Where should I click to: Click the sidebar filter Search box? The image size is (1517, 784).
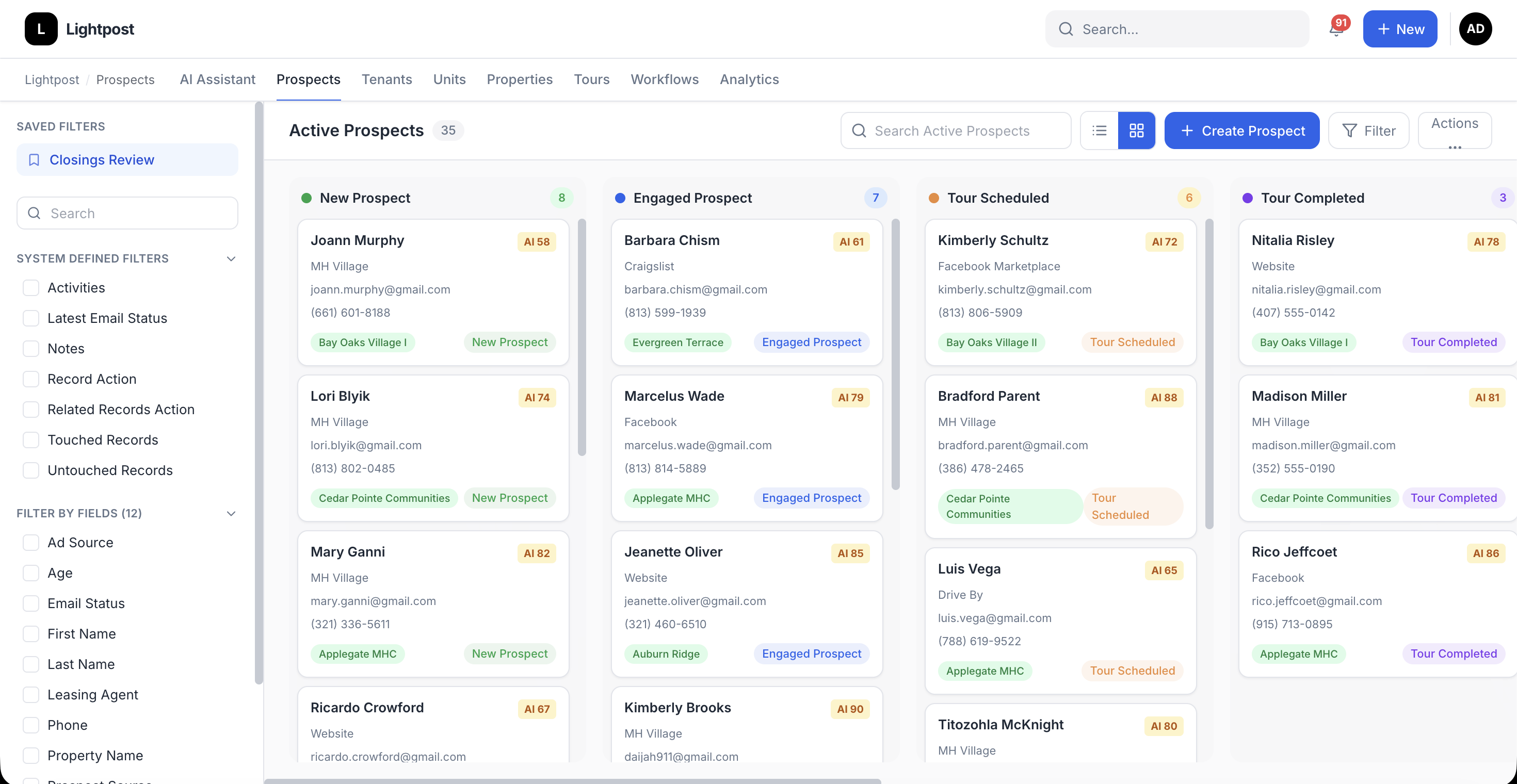pos(127,213)
